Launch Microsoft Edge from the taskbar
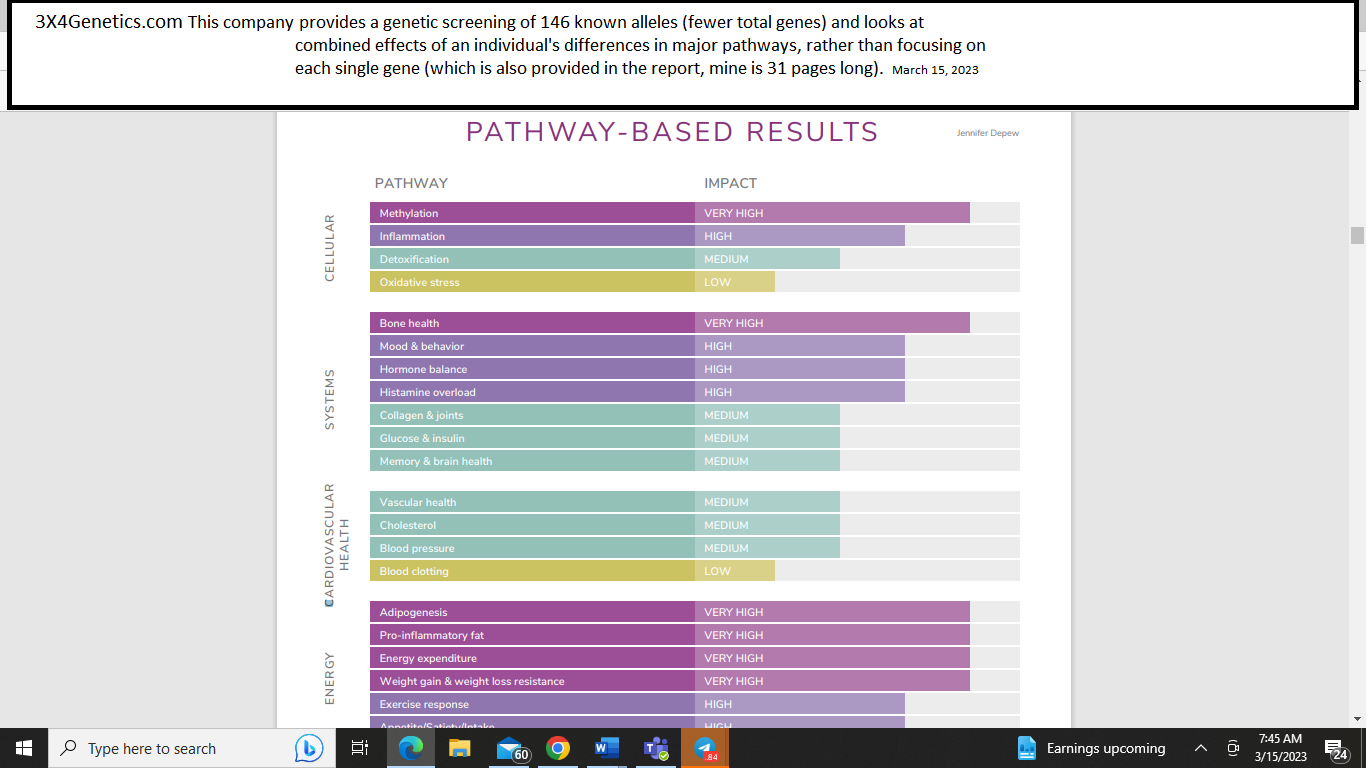This screenshot has width=1366, height=768. pos(410,748)
